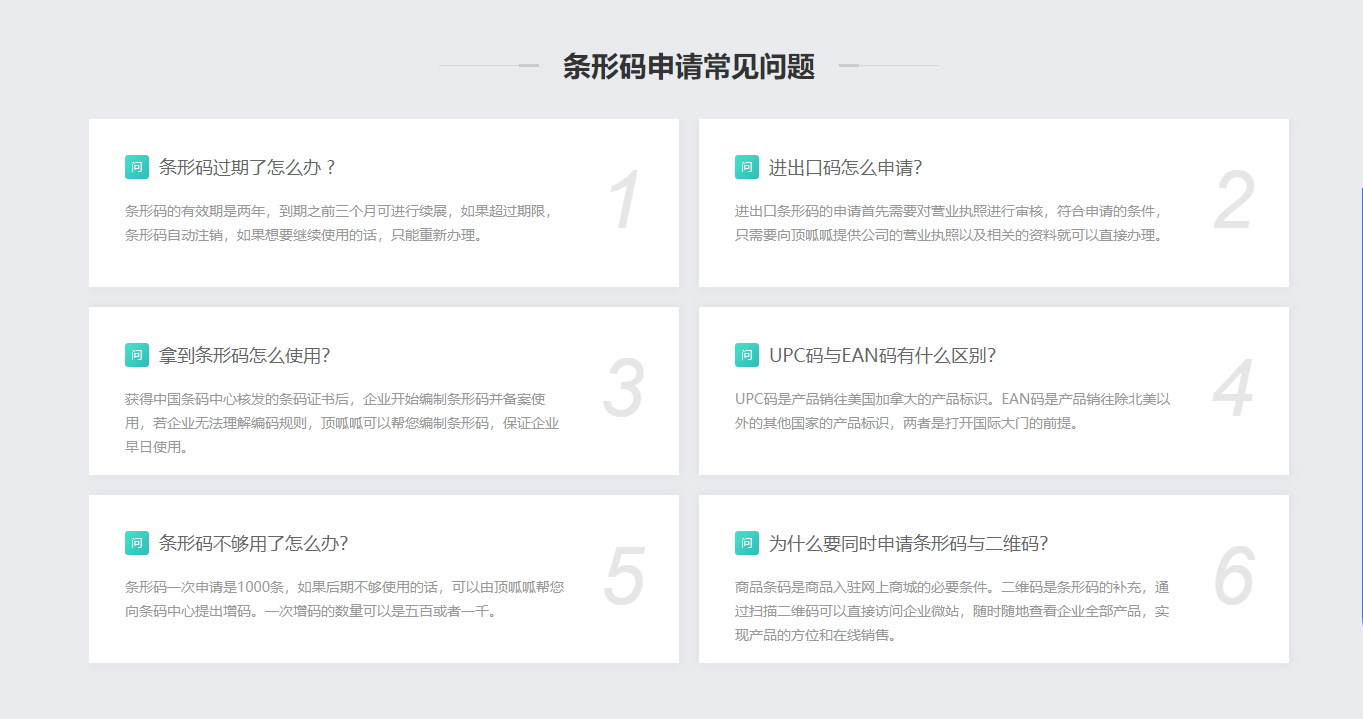1363x719 pixels.
Task: Click the large number 4 on the UPC card
Action: pos(1234,390)
